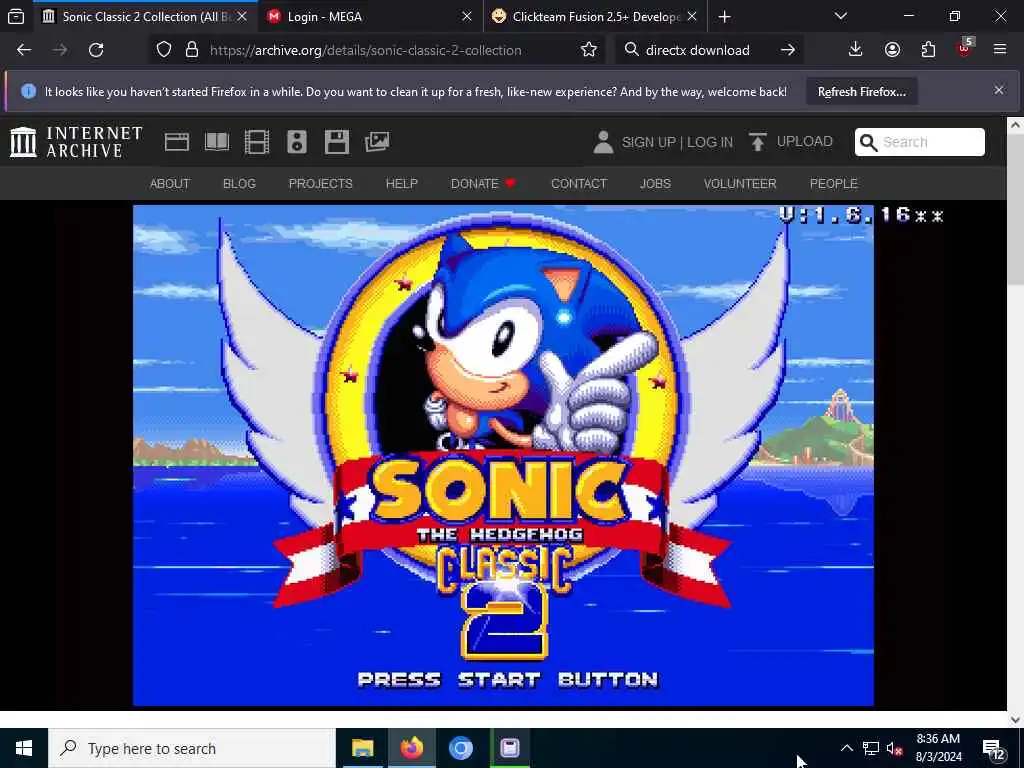The width and height of the screenshot is (1024, 768).
Task: Open the Windows Start menu
Action: 24,748
